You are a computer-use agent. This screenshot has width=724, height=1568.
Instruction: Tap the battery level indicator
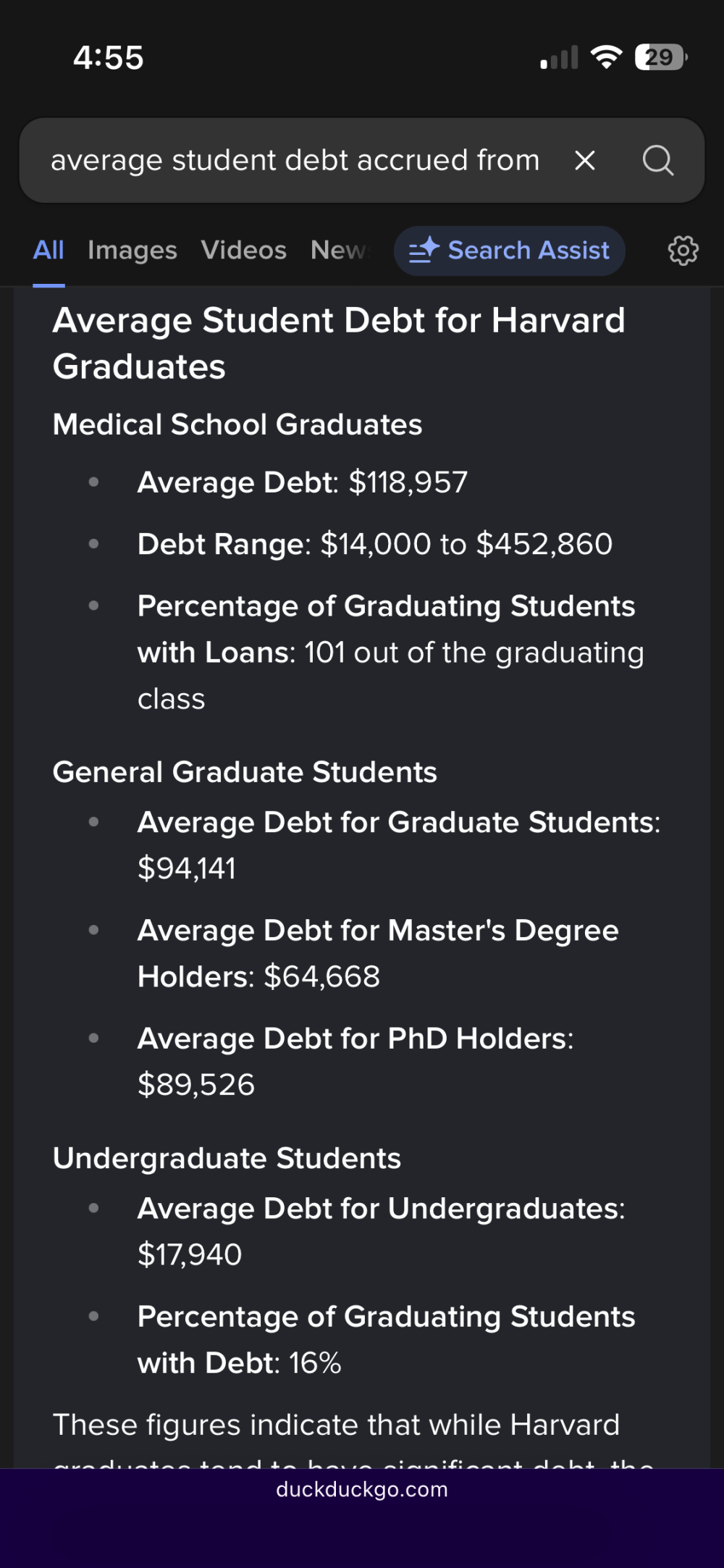click(660, 56)
